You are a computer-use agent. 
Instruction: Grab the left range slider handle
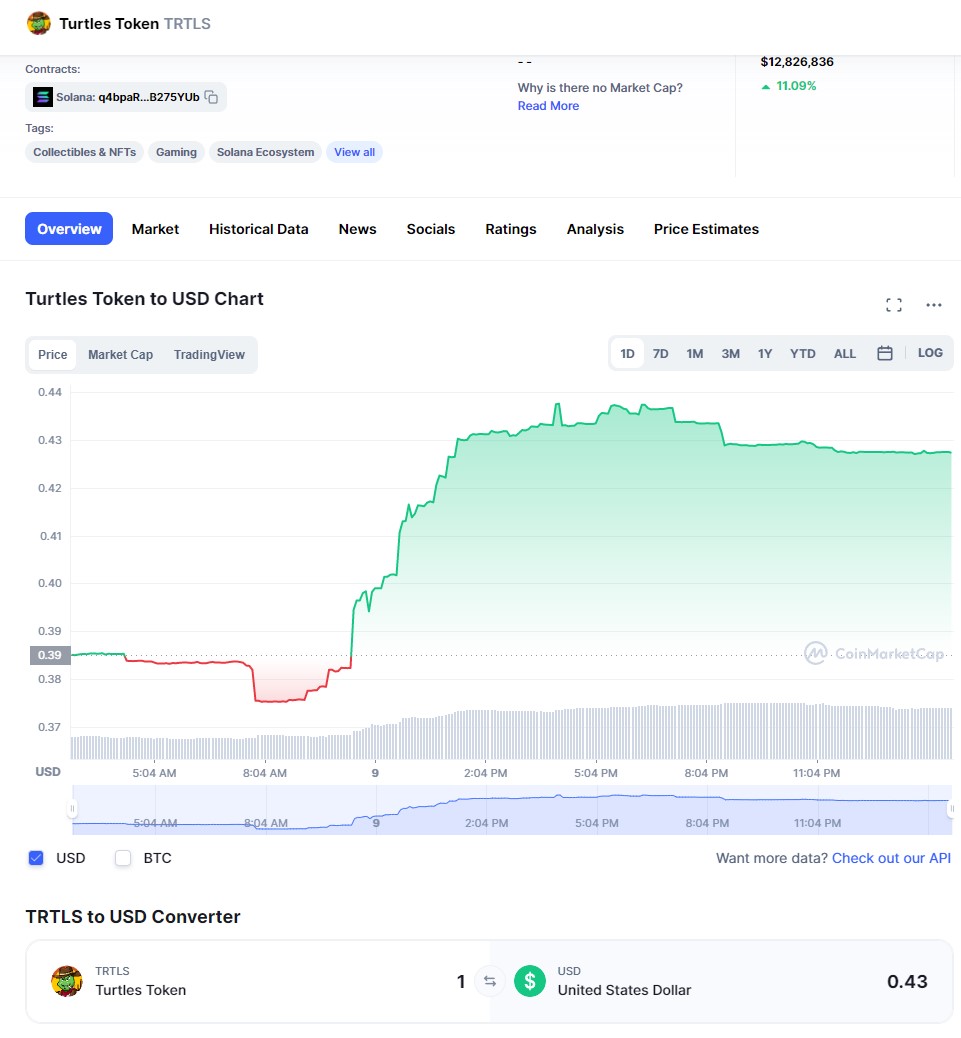(x=72, y=808)
